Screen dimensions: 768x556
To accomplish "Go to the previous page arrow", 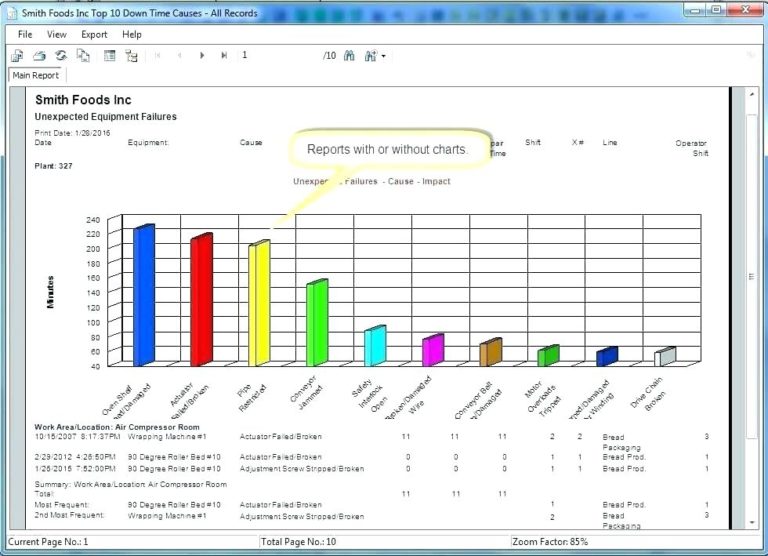I will coord(180,55).
